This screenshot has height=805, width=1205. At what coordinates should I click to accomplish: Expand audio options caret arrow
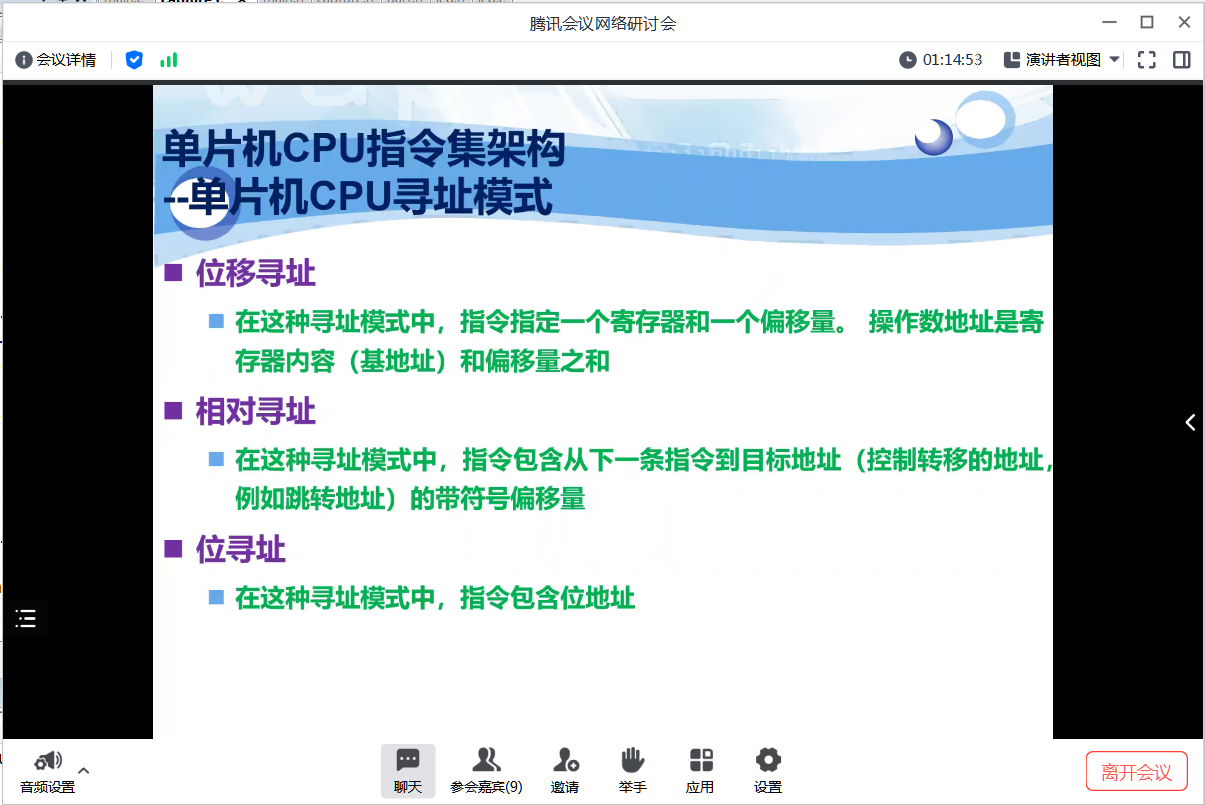[x=84, y=770]
